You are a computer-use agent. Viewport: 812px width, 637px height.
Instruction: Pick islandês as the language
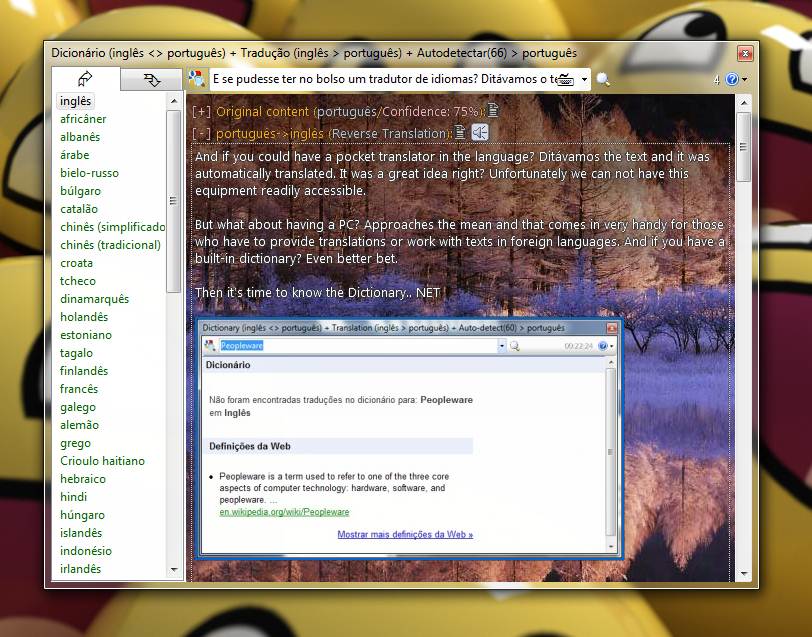pos(81,533)
